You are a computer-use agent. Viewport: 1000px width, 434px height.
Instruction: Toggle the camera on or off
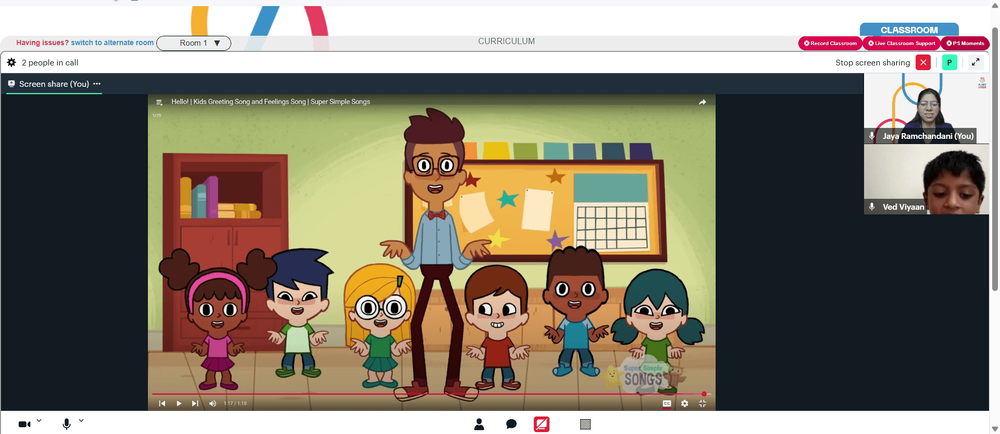pos(24,424)
